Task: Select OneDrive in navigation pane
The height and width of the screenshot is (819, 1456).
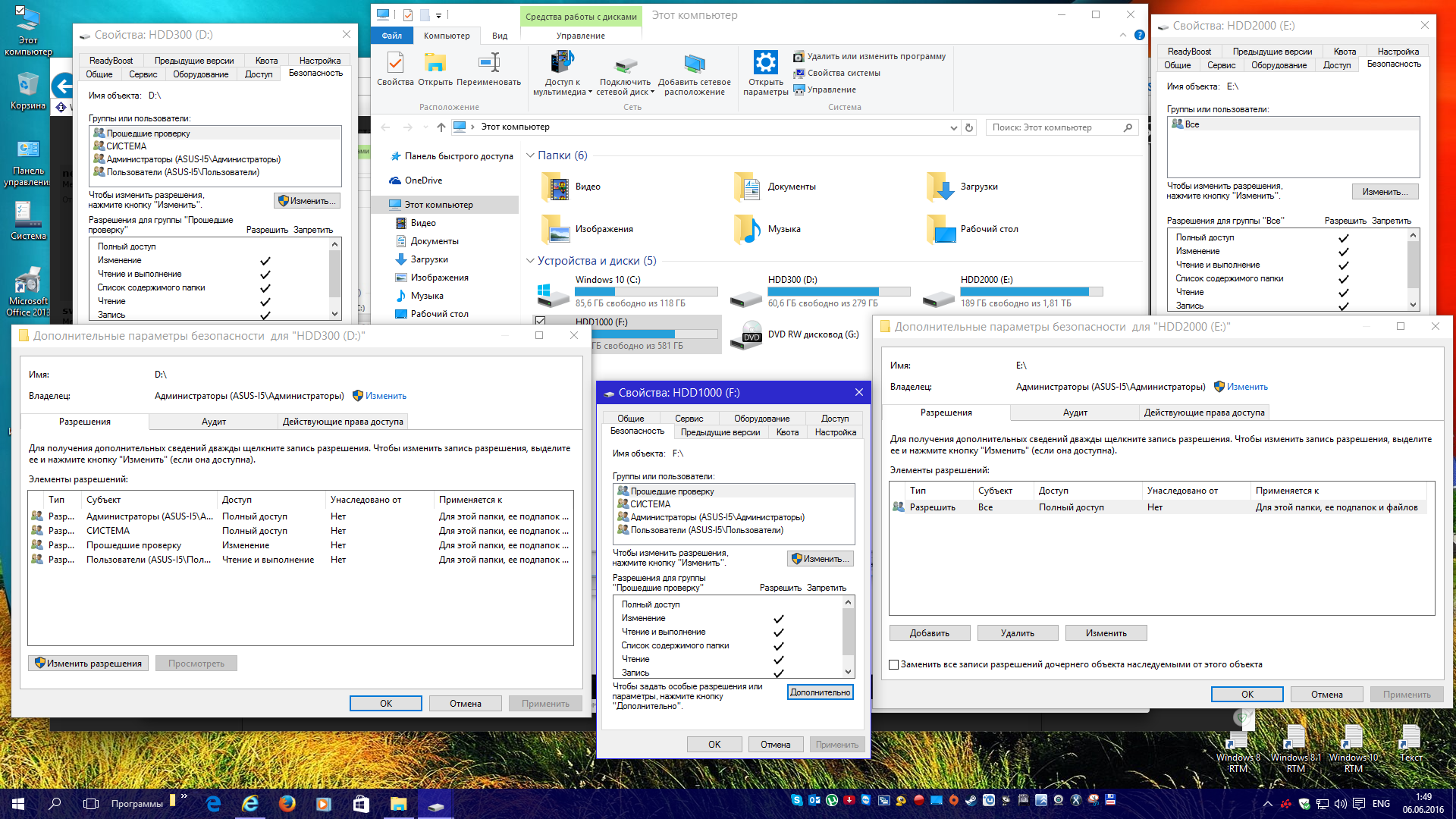Action: point(423,180)
